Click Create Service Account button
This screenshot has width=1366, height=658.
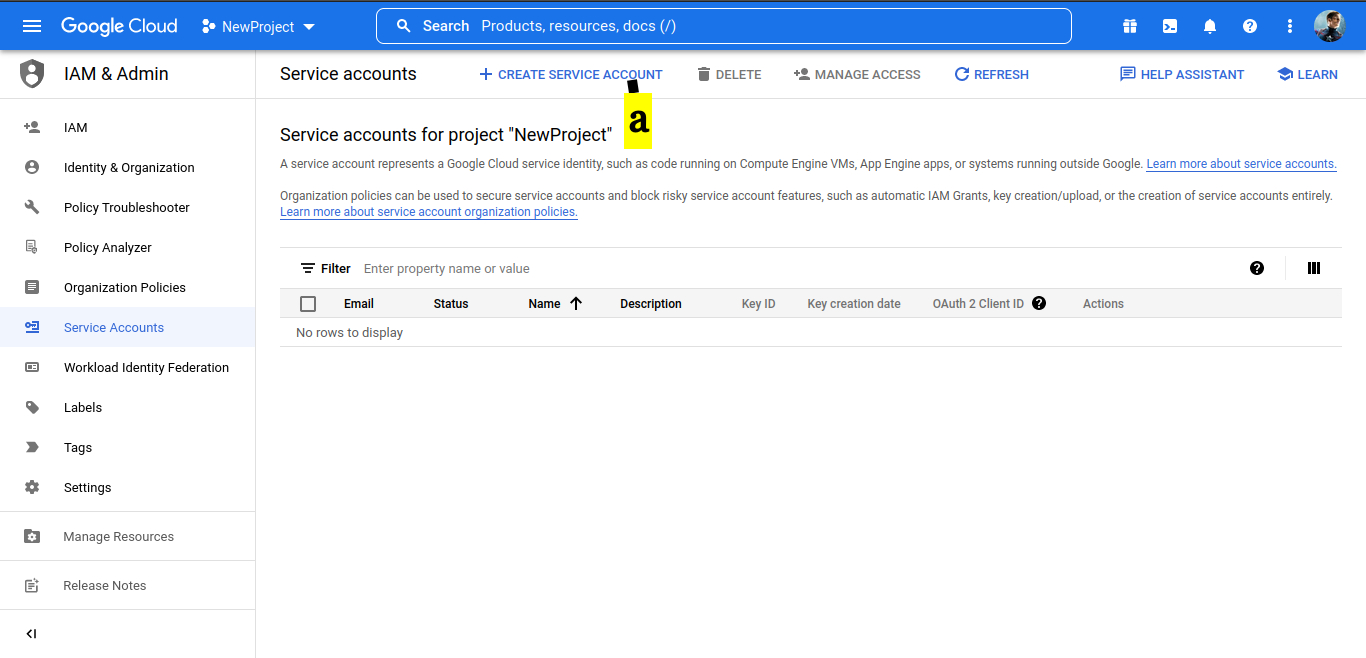coord(570,74)
